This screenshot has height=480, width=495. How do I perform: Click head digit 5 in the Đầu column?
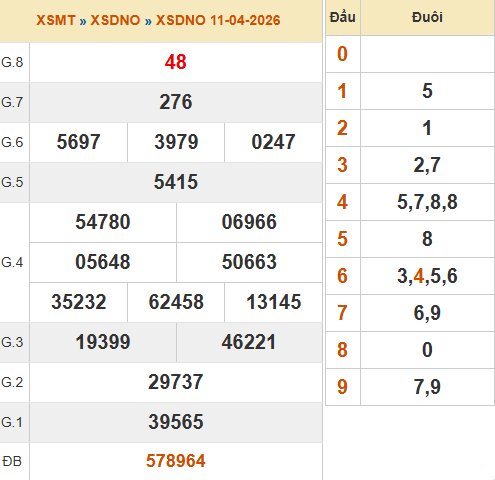pyautogui.click(x=342, y=239)
